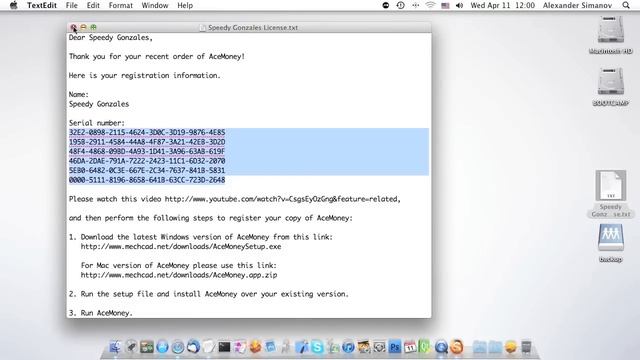This screenshot has height=360, width=640.
Task: Click the '2. Run the setup file' line
Action: (x=209, y=294)
